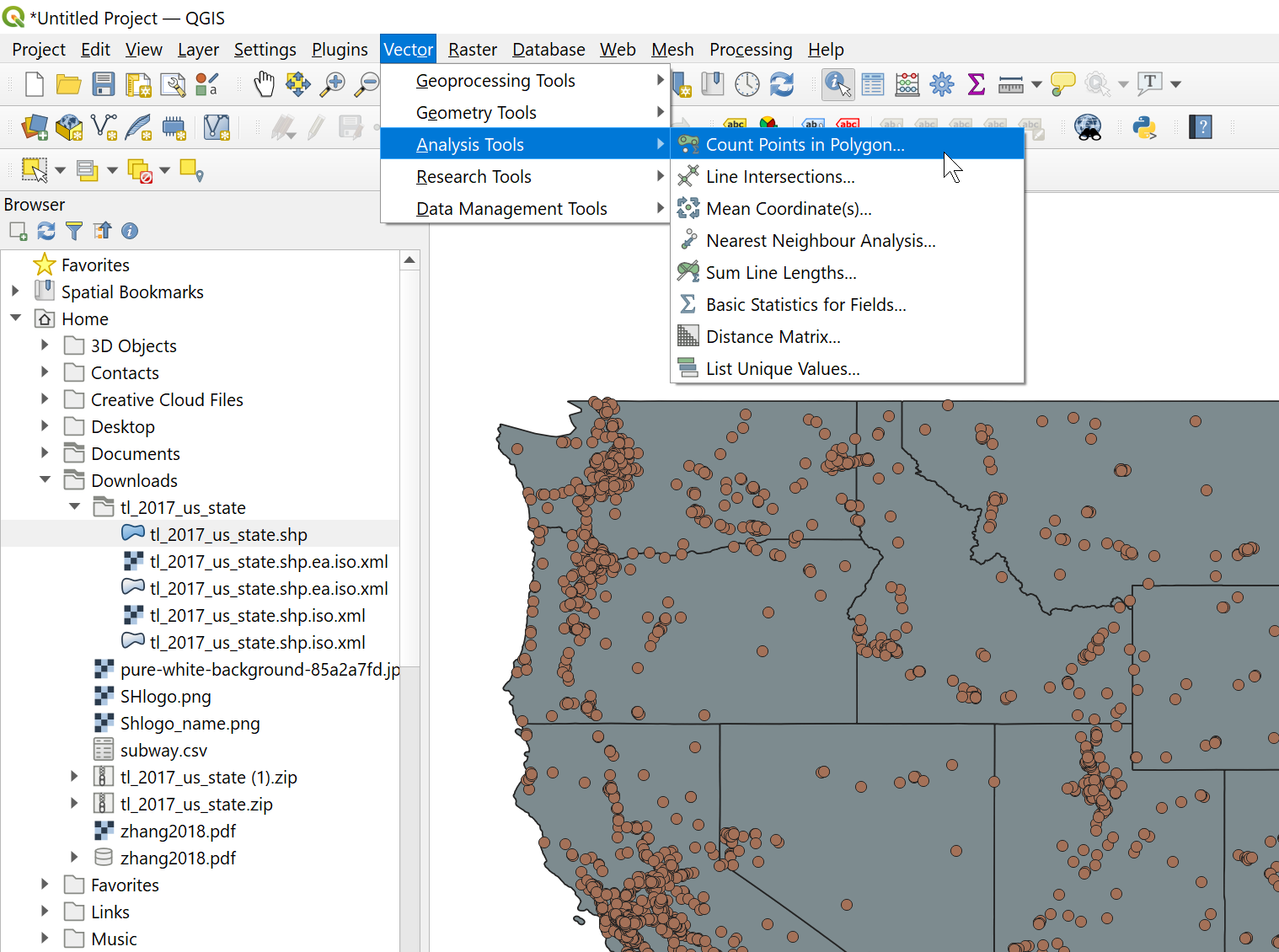Filter the Browser panel
Screen dimensions: 1279x952
point(74,231)
